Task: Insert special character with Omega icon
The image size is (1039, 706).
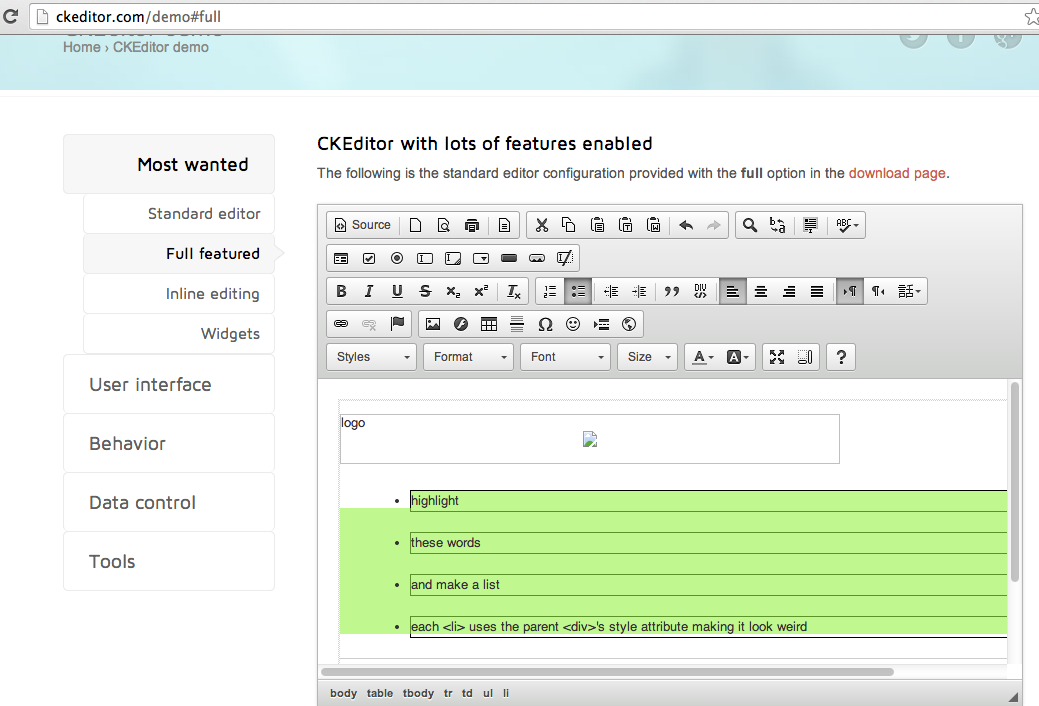Action: pyautogui.click(x=545, y=324)
